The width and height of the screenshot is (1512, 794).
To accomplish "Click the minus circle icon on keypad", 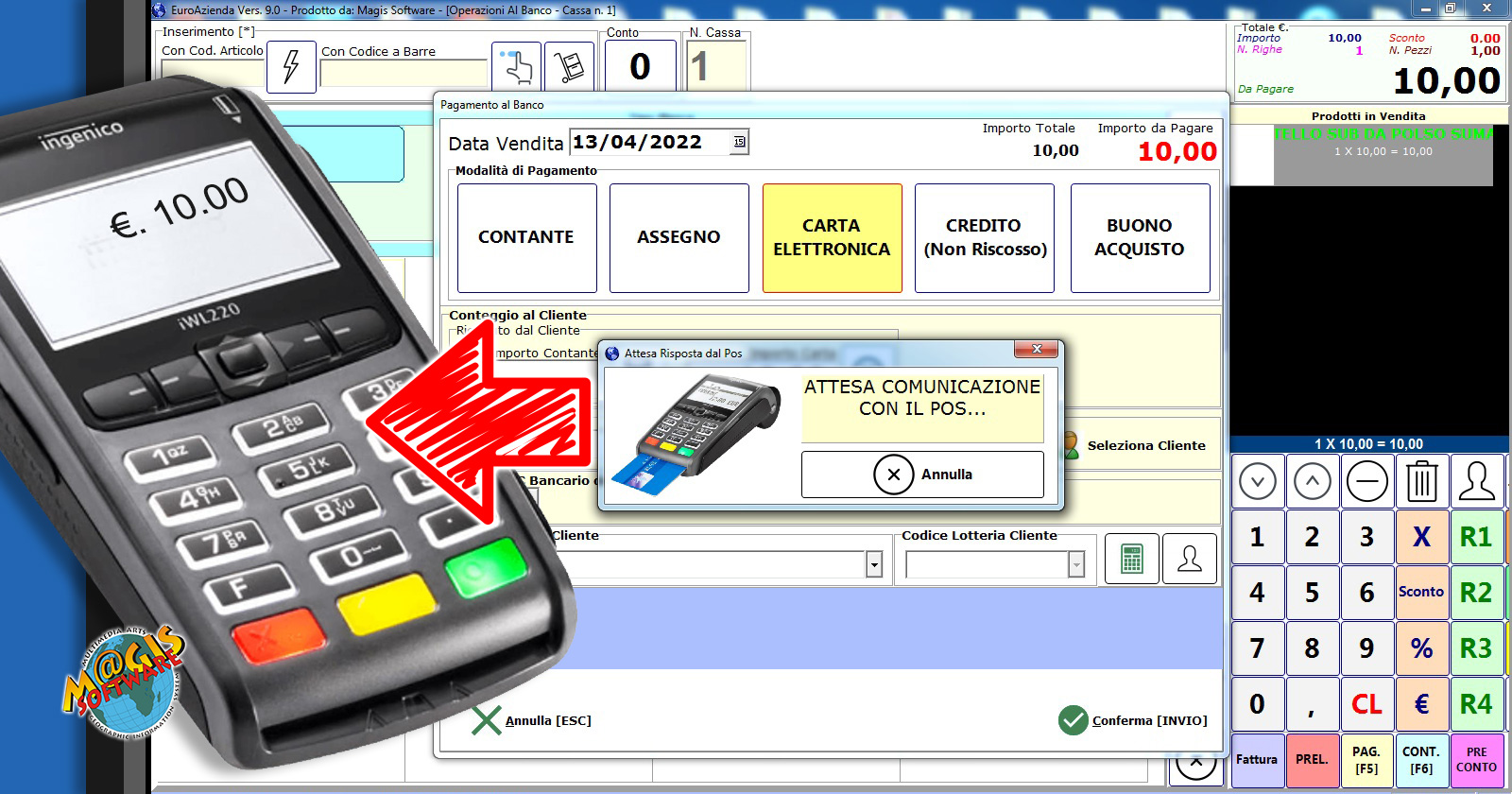I will click(x=1366, y=481).
